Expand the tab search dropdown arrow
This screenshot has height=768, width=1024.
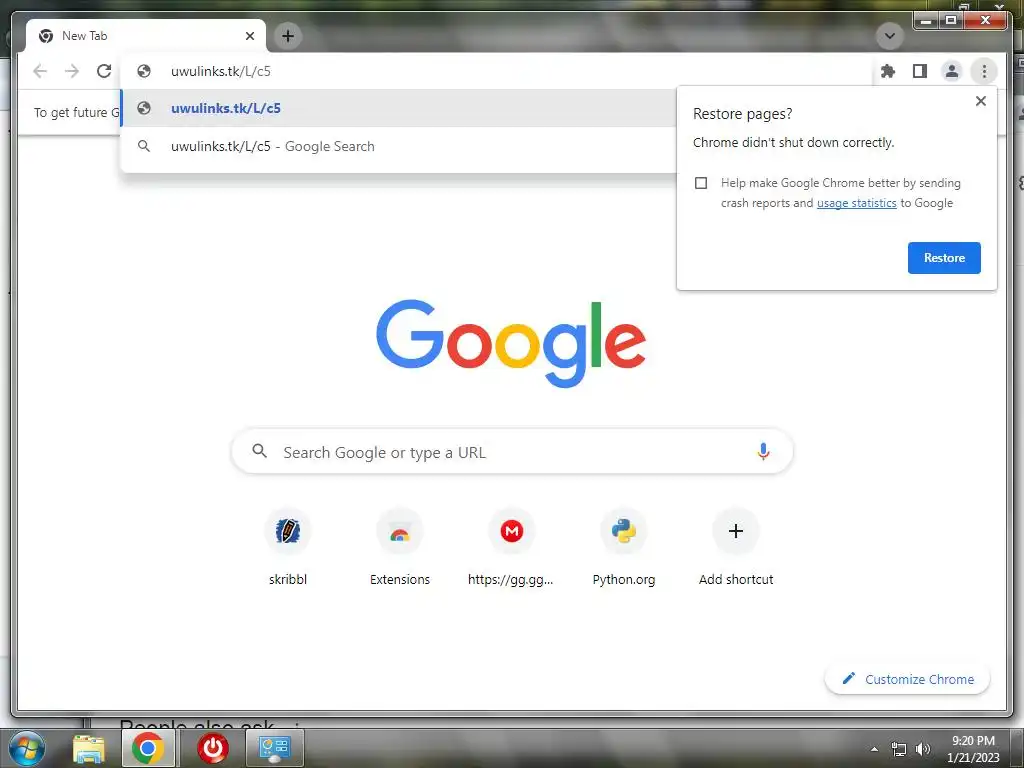point(889,35)
